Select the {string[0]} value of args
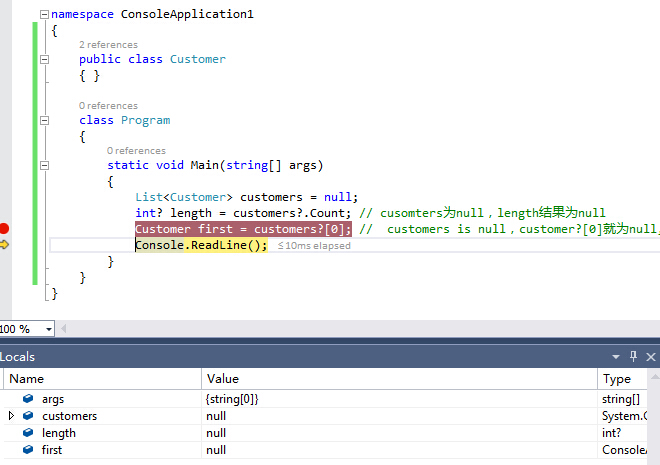Image resolution: width=660 pixels, height=465 pixels. tap(232, 399)
